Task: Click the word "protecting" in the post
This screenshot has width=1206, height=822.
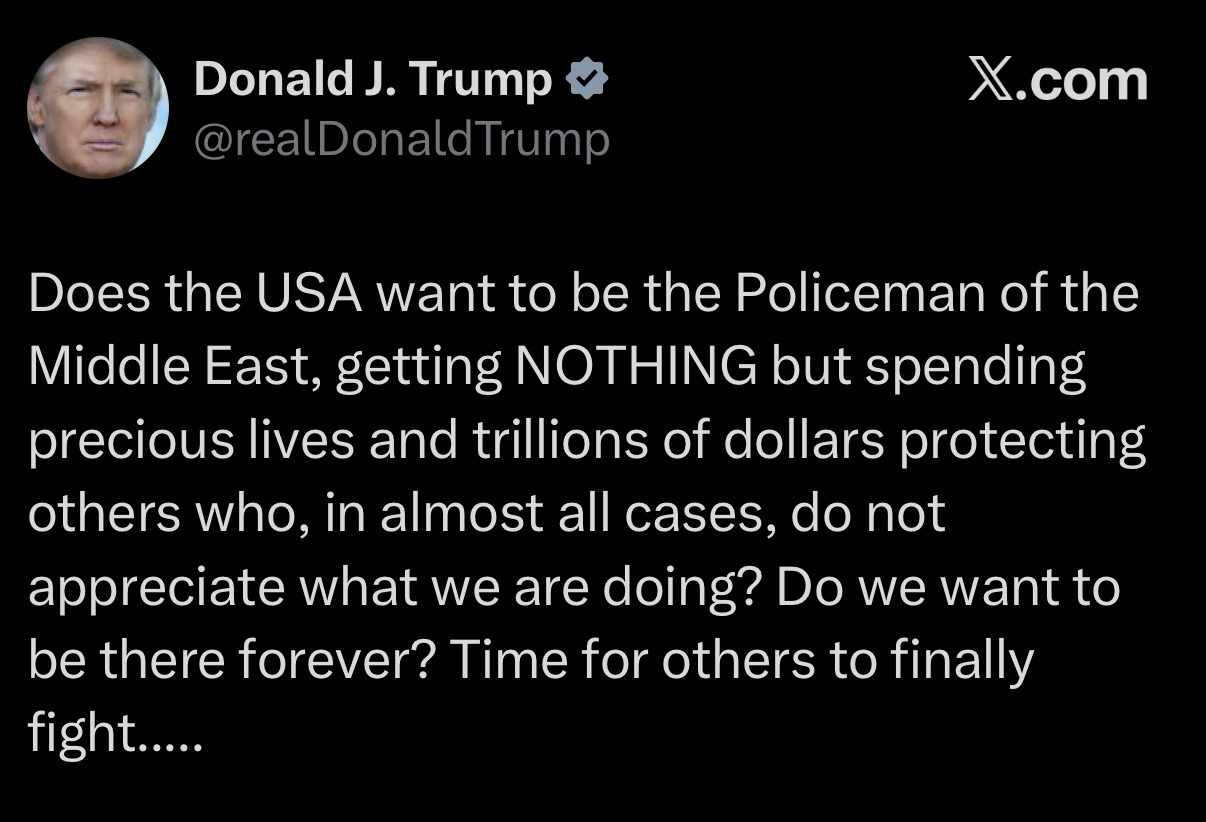Action: click(1021, 441)
